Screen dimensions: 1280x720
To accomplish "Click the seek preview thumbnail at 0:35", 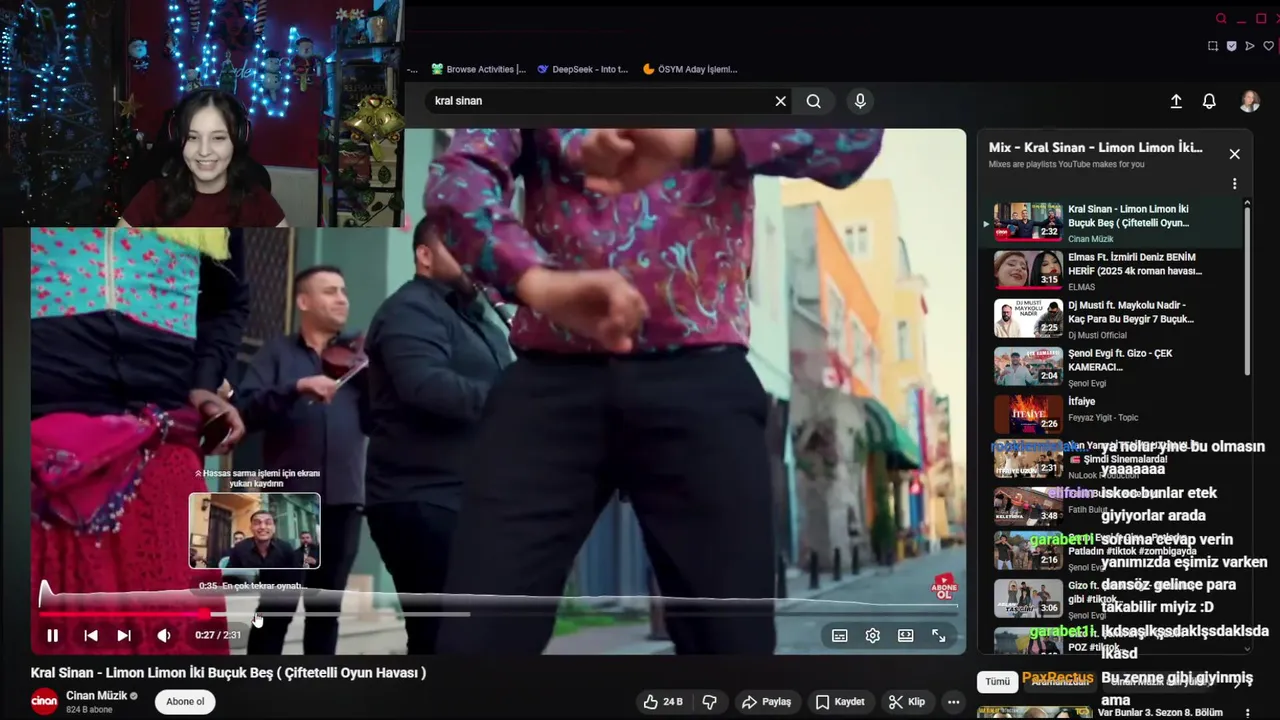I will click(255, 531).
